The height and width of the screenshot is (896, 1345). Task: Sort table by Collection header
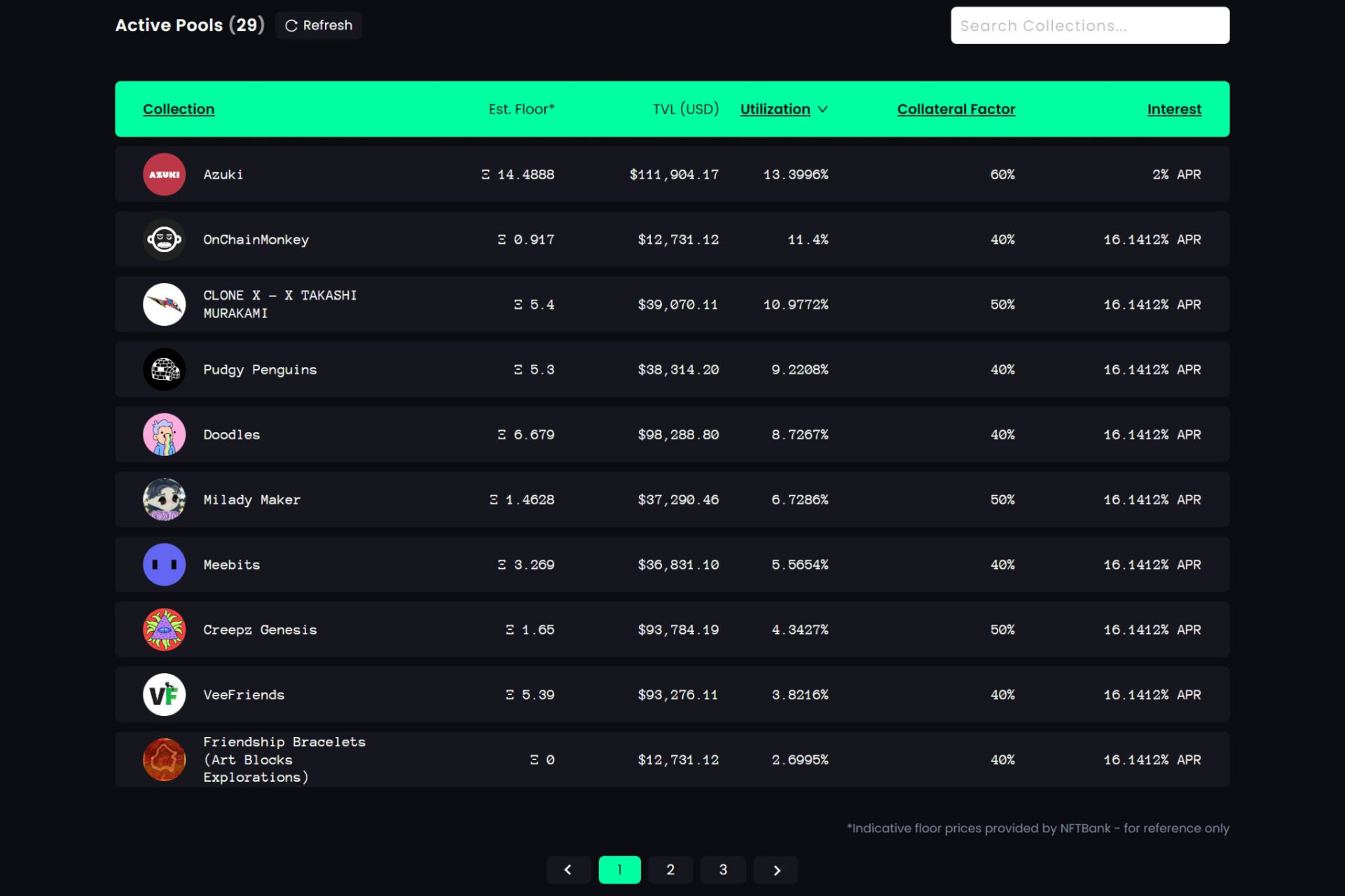point(179,109)
